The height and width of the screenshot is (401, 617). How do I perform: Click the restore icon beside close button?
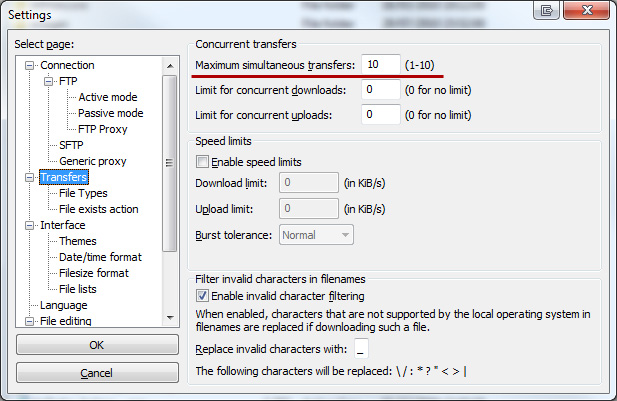tap(547, 10)
